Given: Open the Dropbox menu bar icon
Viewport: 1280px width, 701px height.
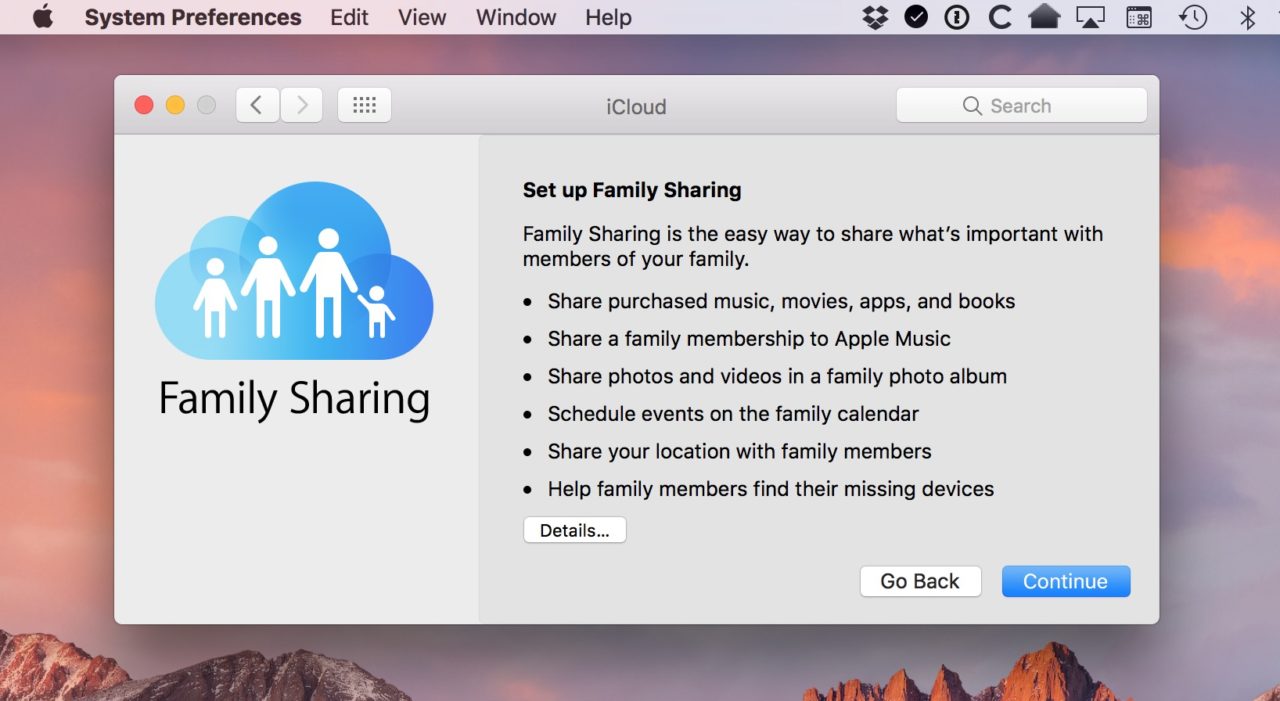Looking at the screenshot, I should pos(875,17).
